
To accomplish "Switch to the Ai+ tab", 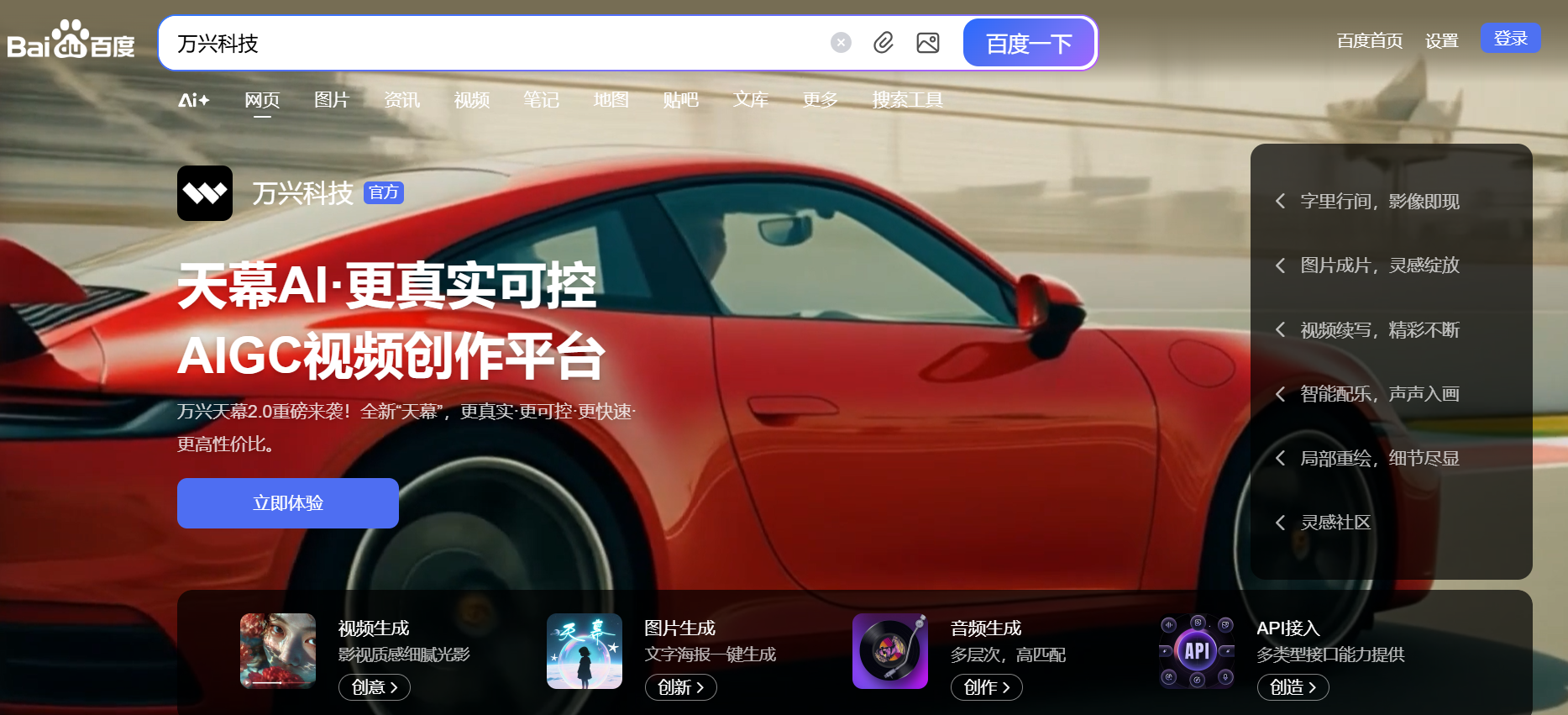I will coord(194,100).
